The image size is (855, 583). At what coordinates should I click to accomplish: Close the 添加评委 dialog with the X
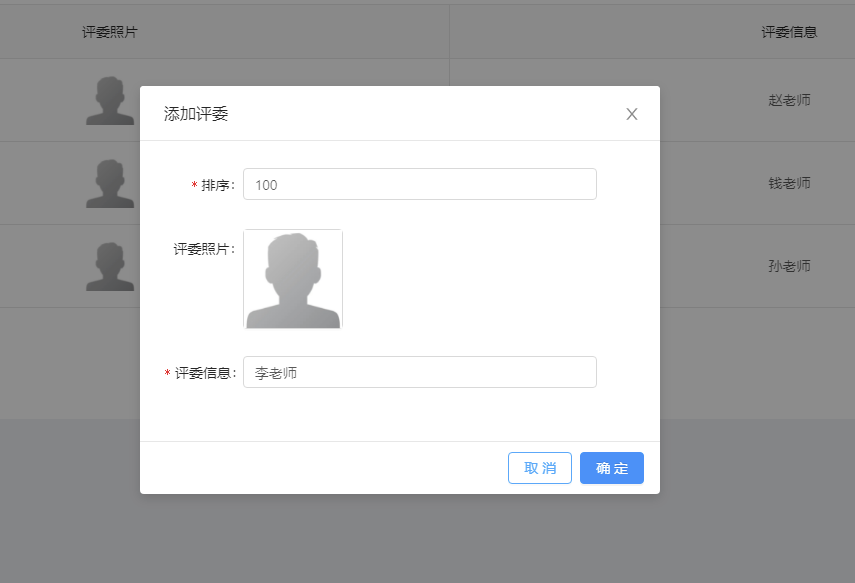(631, 114)
